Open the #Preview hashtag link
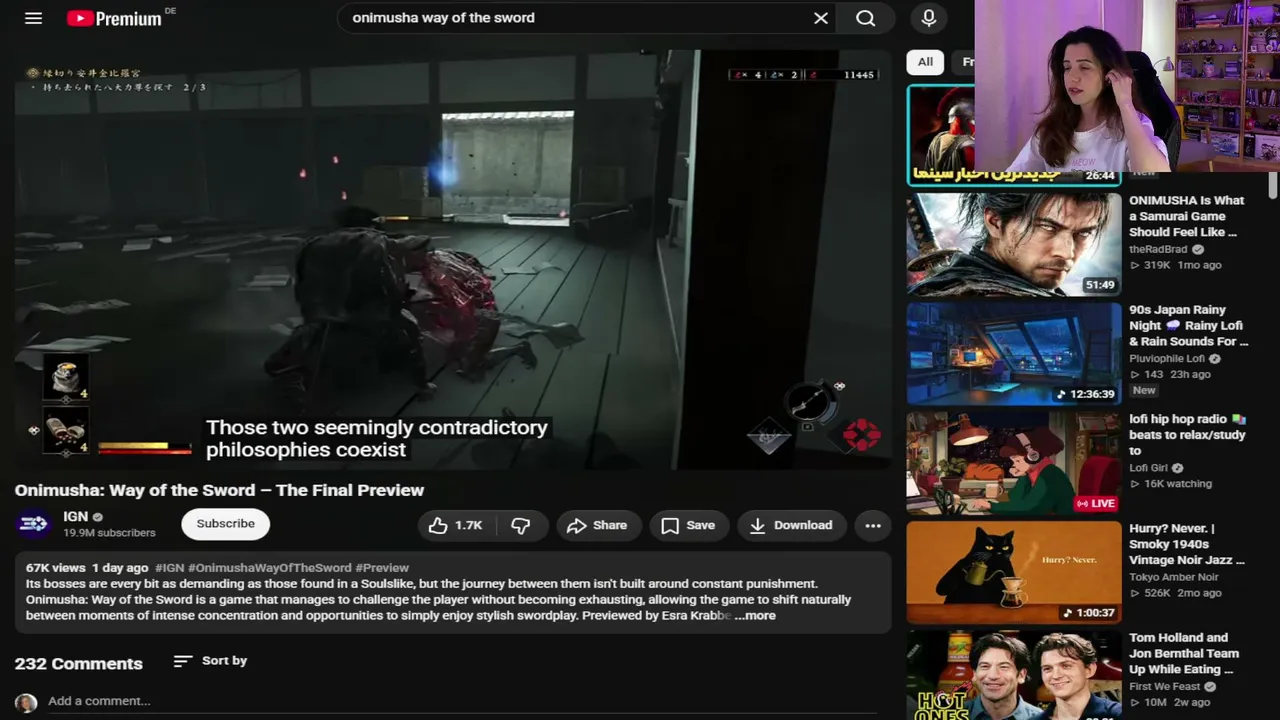This screenshot has height=720, width=1280. click(382, 568)
